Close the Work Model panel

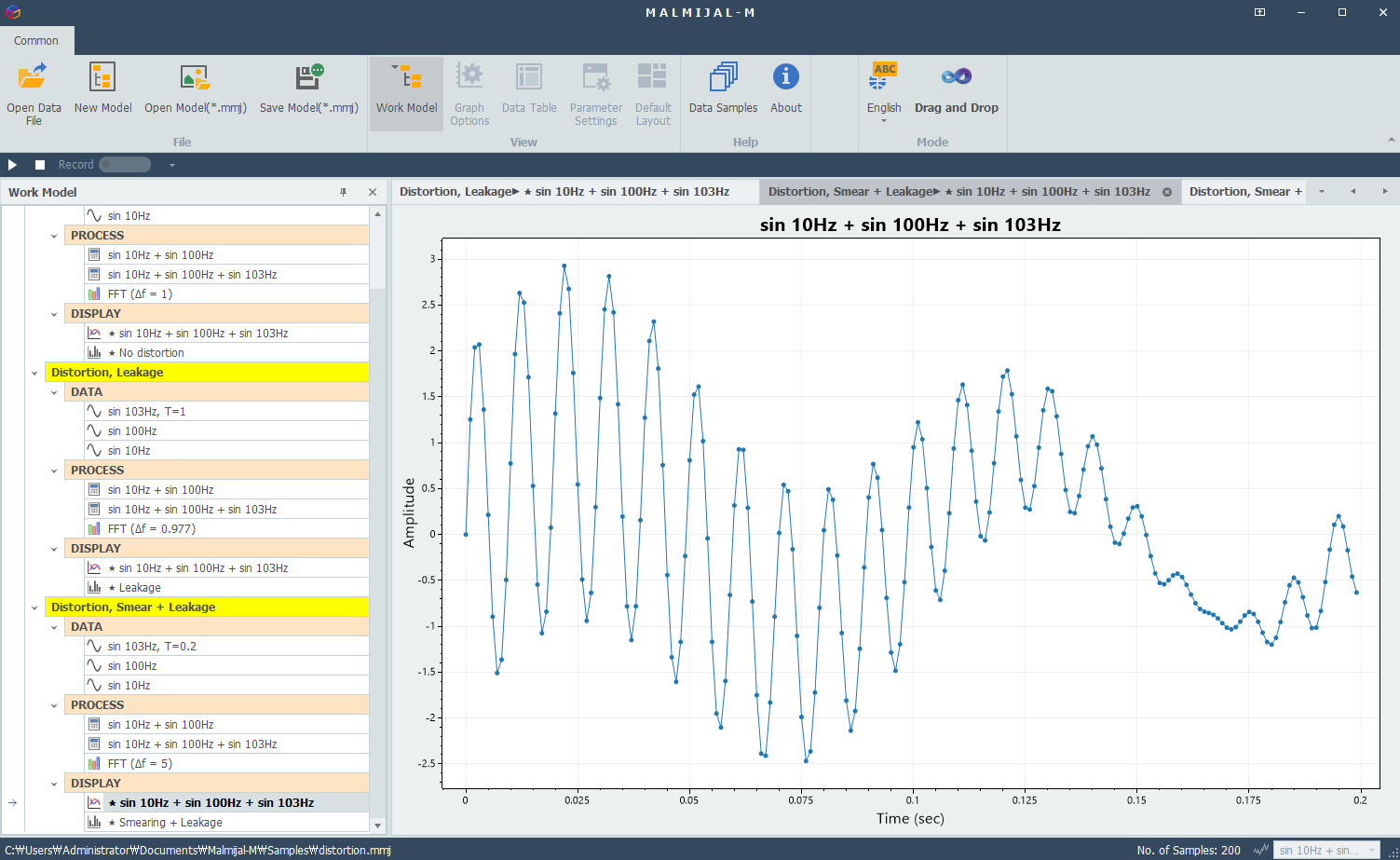tap(373, 192)
